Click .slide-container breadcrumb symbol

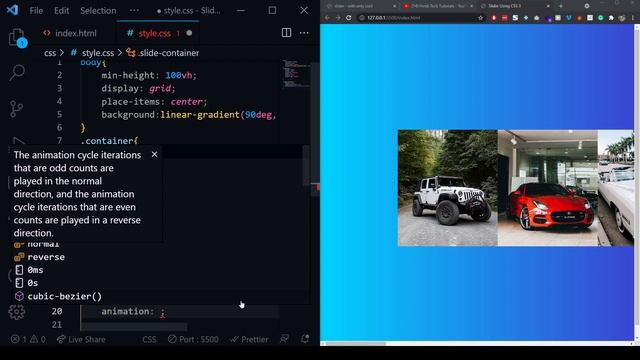168,53
